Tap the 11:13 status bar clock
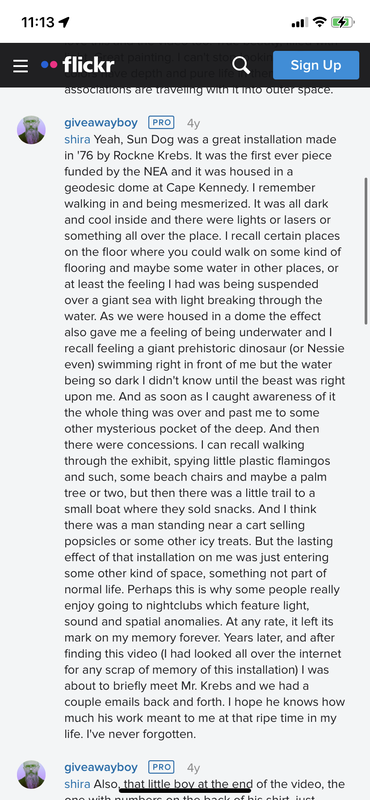 pyautogui.click(x=38, y=22)
